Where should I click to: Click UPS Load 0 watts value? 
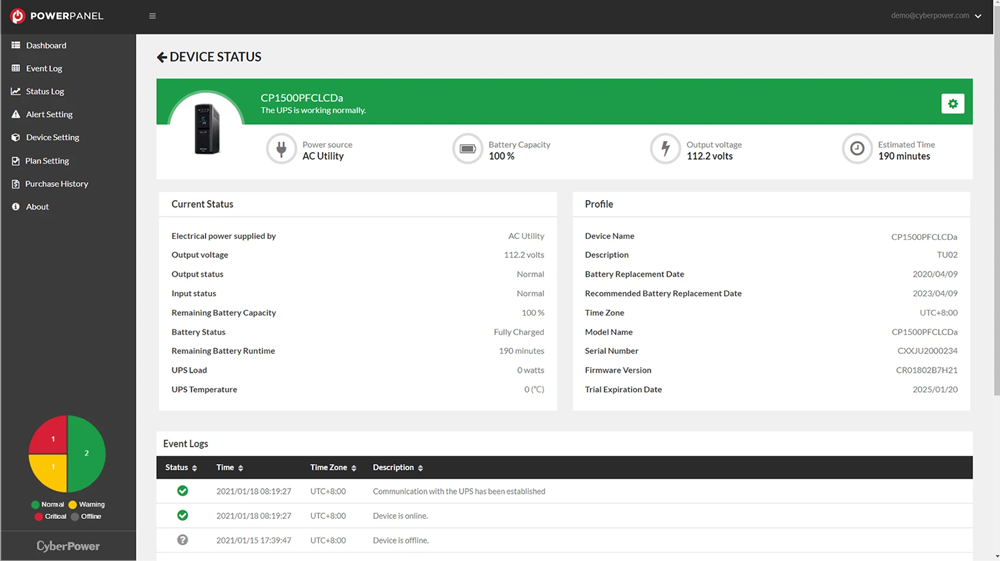(x=531, y=370)
